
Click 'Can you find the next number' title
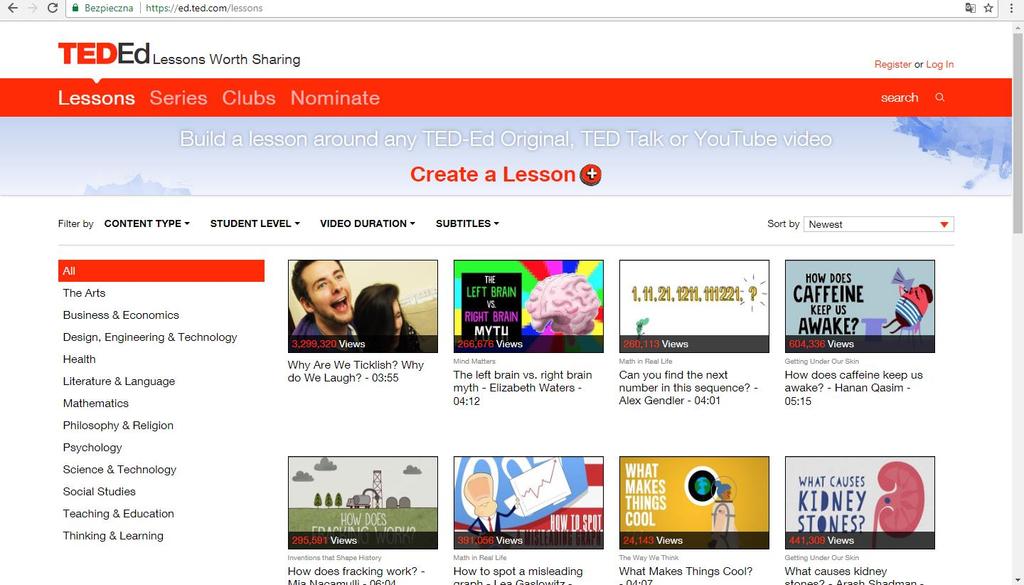coord(688,388)
